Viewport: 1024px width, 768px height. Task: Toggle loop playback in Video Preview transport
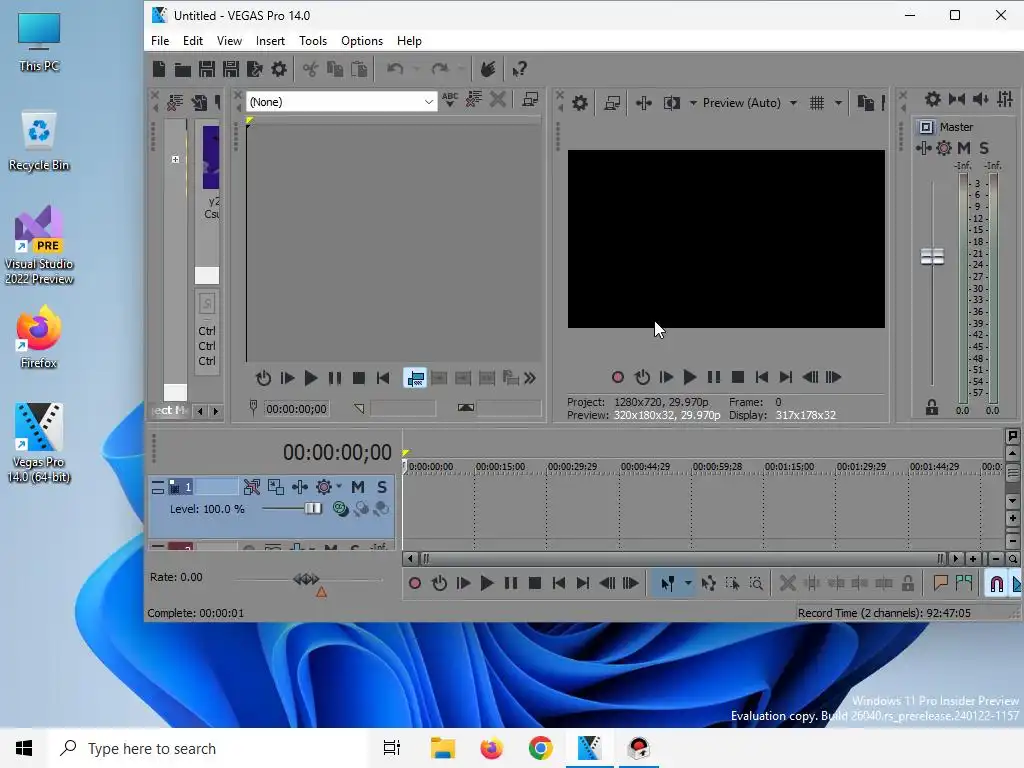(x=643, y=377)
